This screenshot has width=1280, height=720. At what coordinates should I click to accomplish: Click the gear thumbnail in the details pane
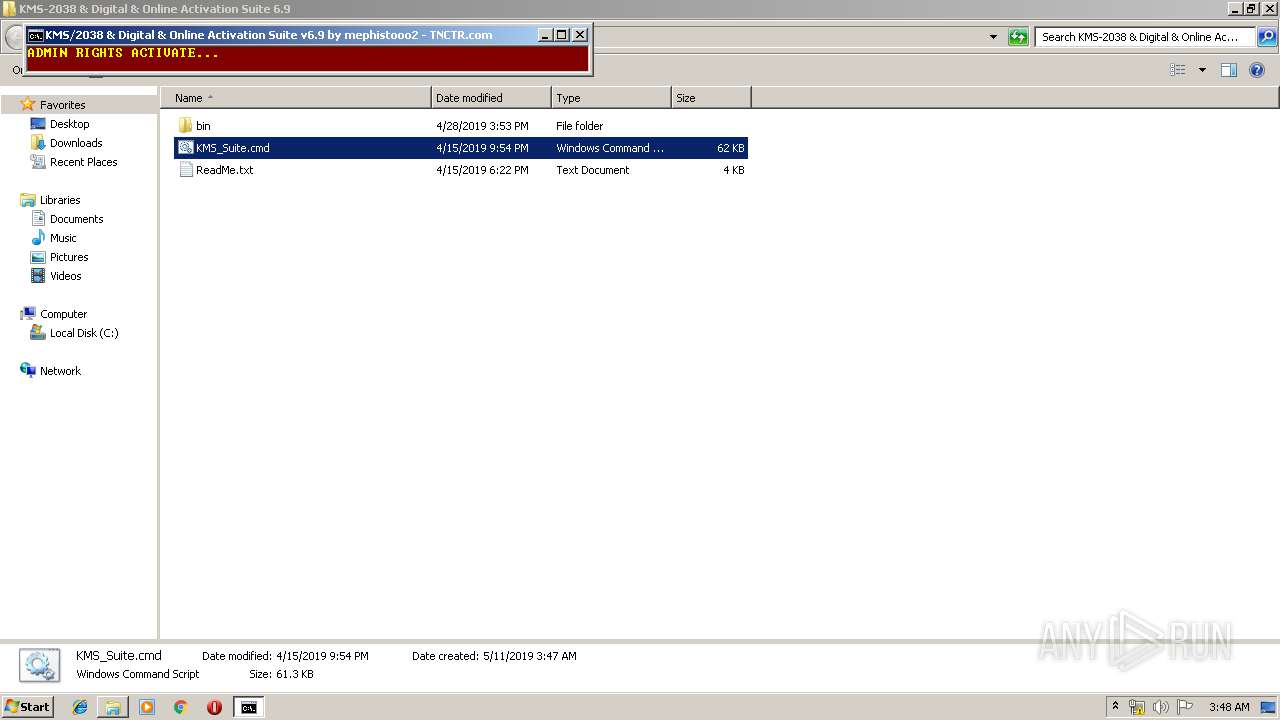[x=39, y=665]
